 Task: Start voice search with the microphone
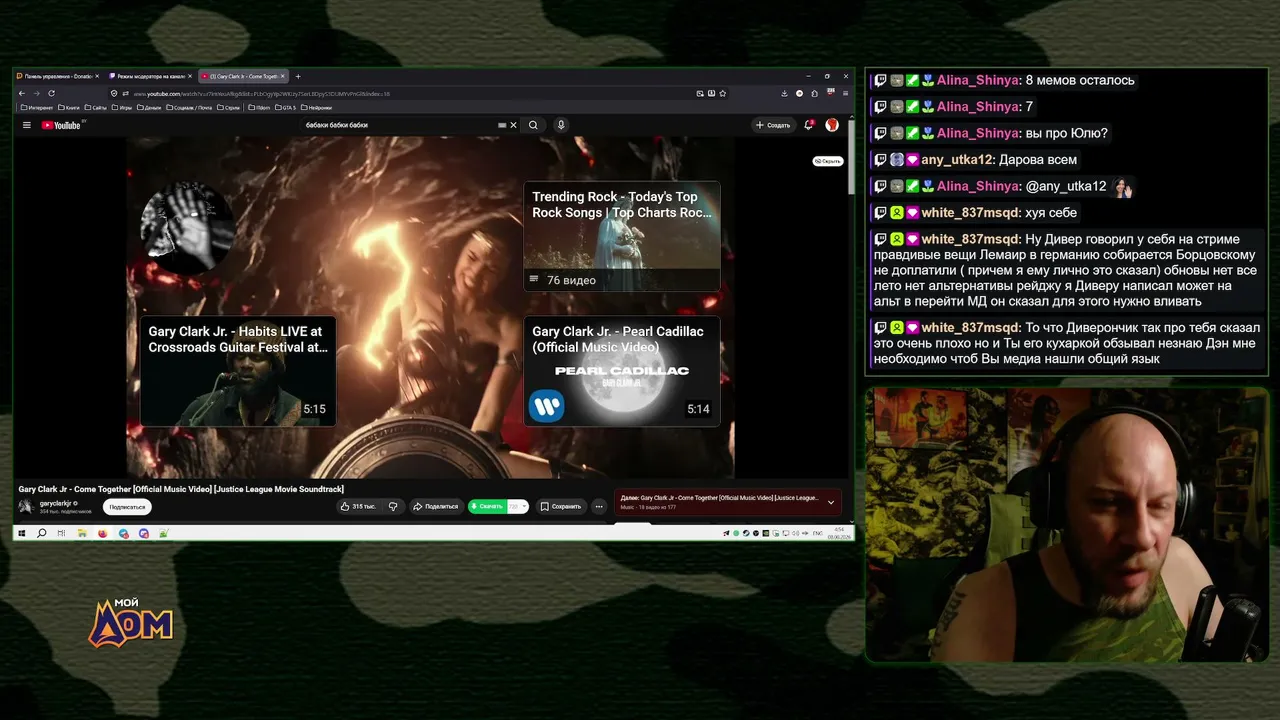[x=561, y=125]
